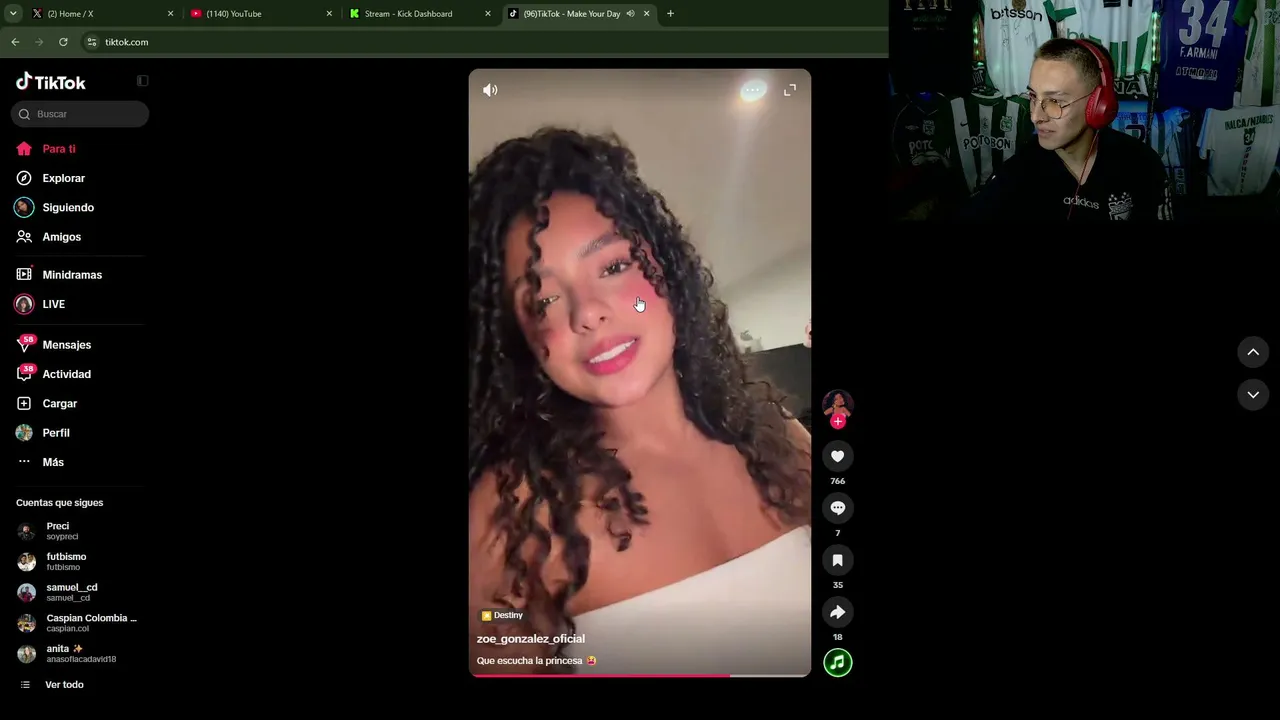Open the comments on this video

click(x=838, y=508)
